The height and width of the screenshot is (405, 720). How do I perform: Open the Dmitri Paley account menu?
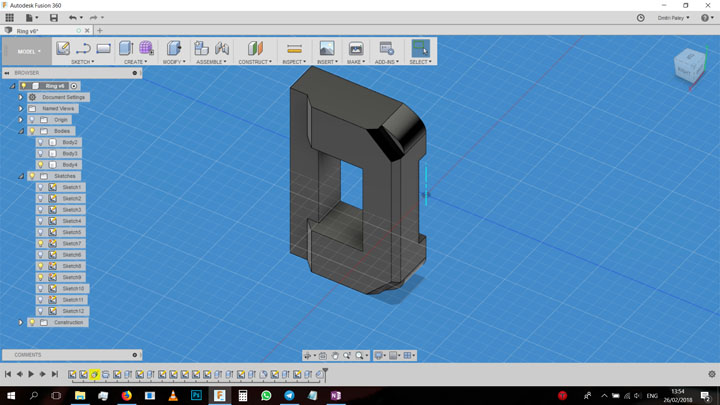pos(673,18)
